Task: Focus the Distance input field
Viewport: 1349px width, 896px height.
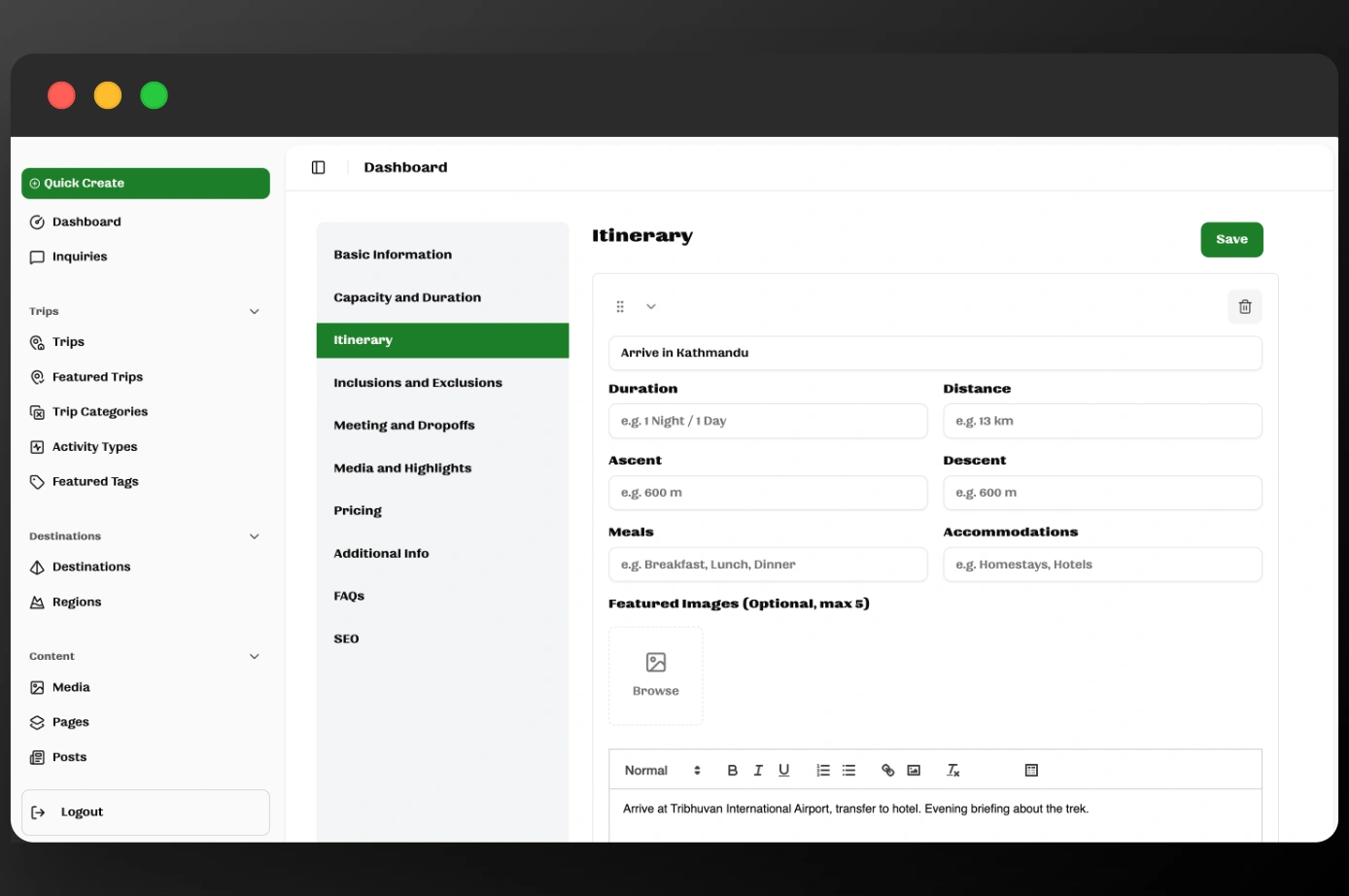Action: [1102, 422]
